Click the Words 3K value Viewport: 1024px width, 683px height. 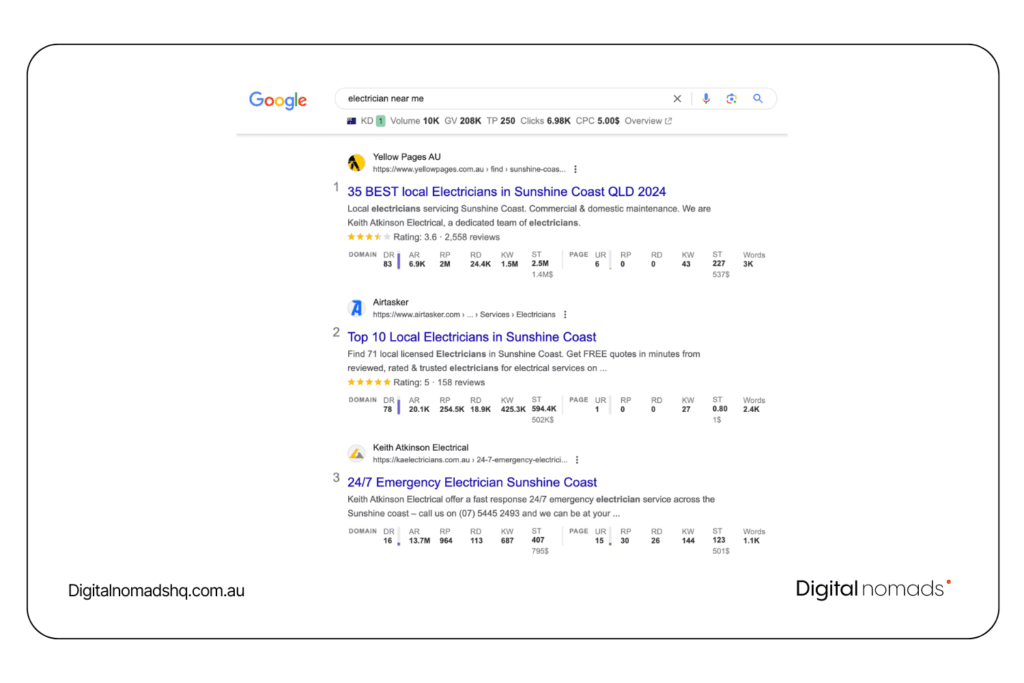tap(748, 264)
